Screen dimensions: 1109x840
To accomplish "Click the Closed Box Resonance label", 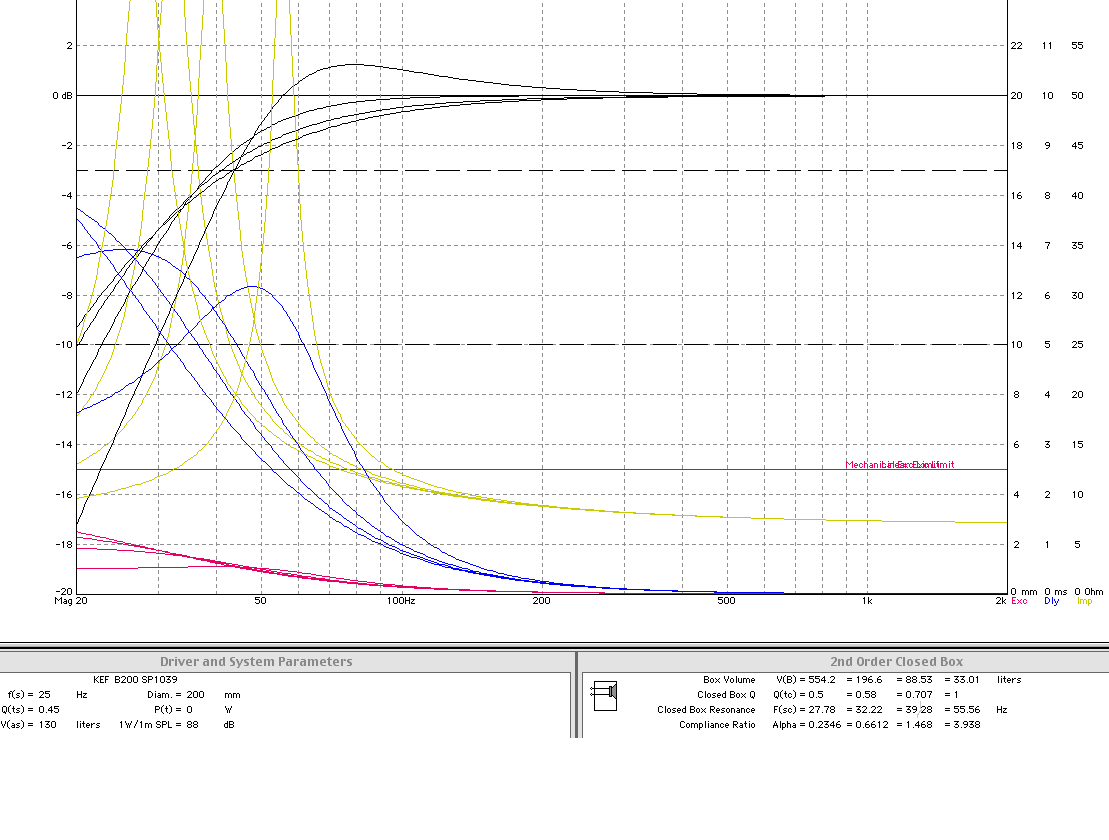I will click(706, 709).
